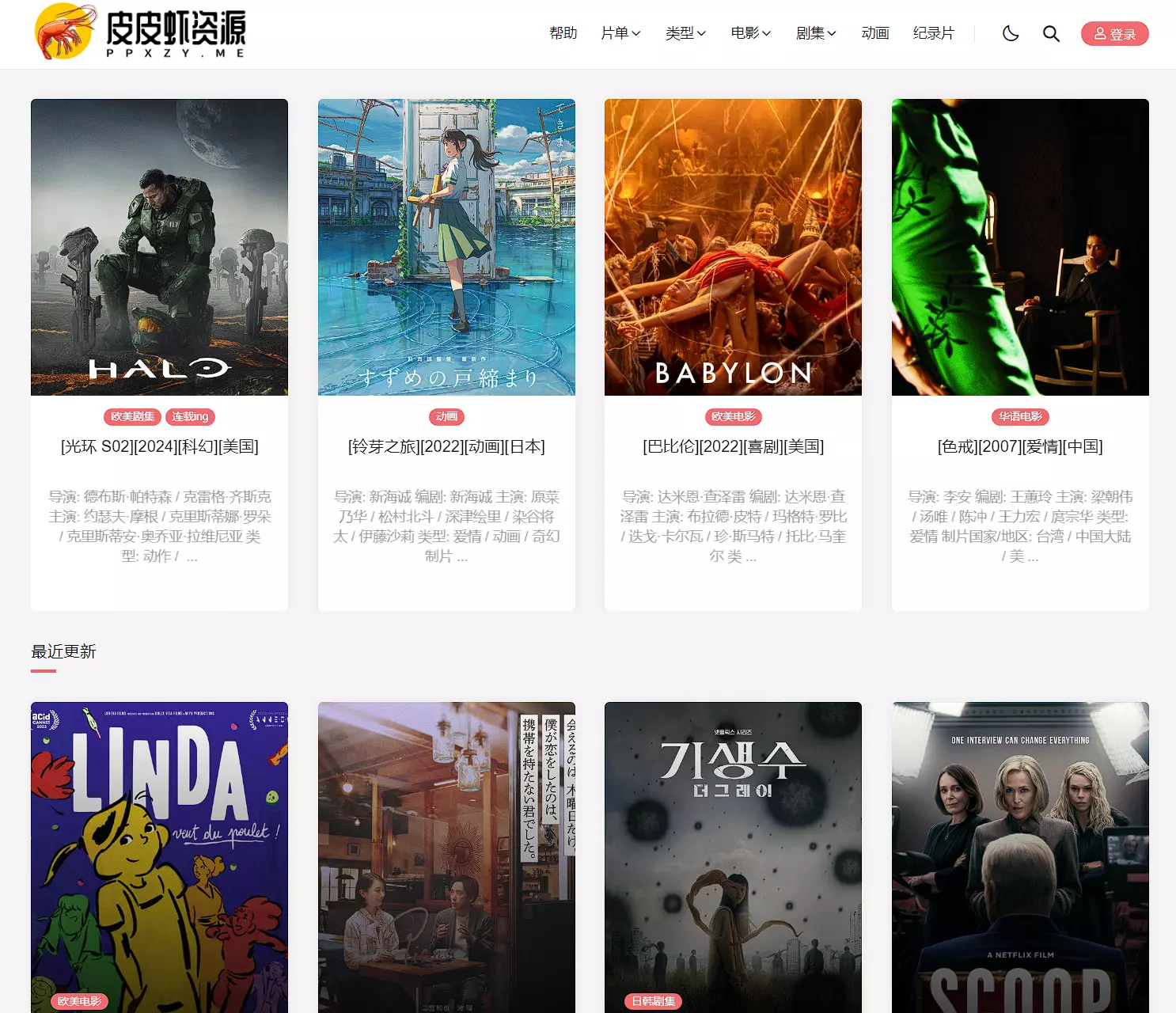The height and width of the screenshot is (1013, 1176).
Task: Open the search magnifier icon
Action: click(1051, 33)
